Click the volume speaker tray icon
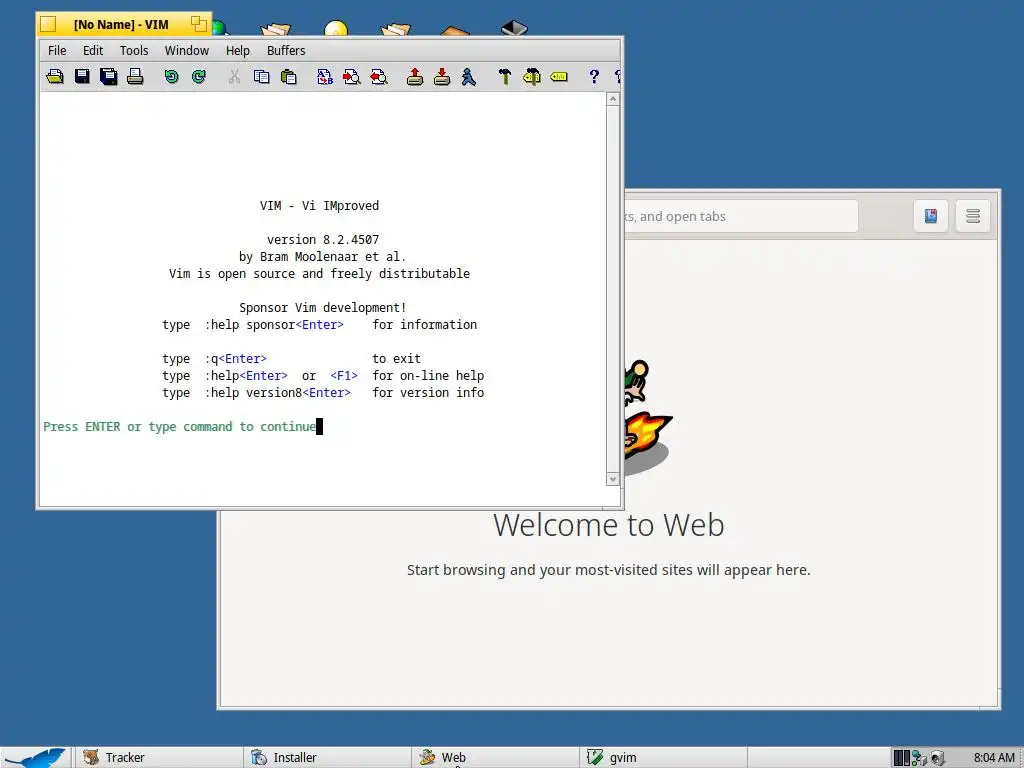 coord(937,758)
